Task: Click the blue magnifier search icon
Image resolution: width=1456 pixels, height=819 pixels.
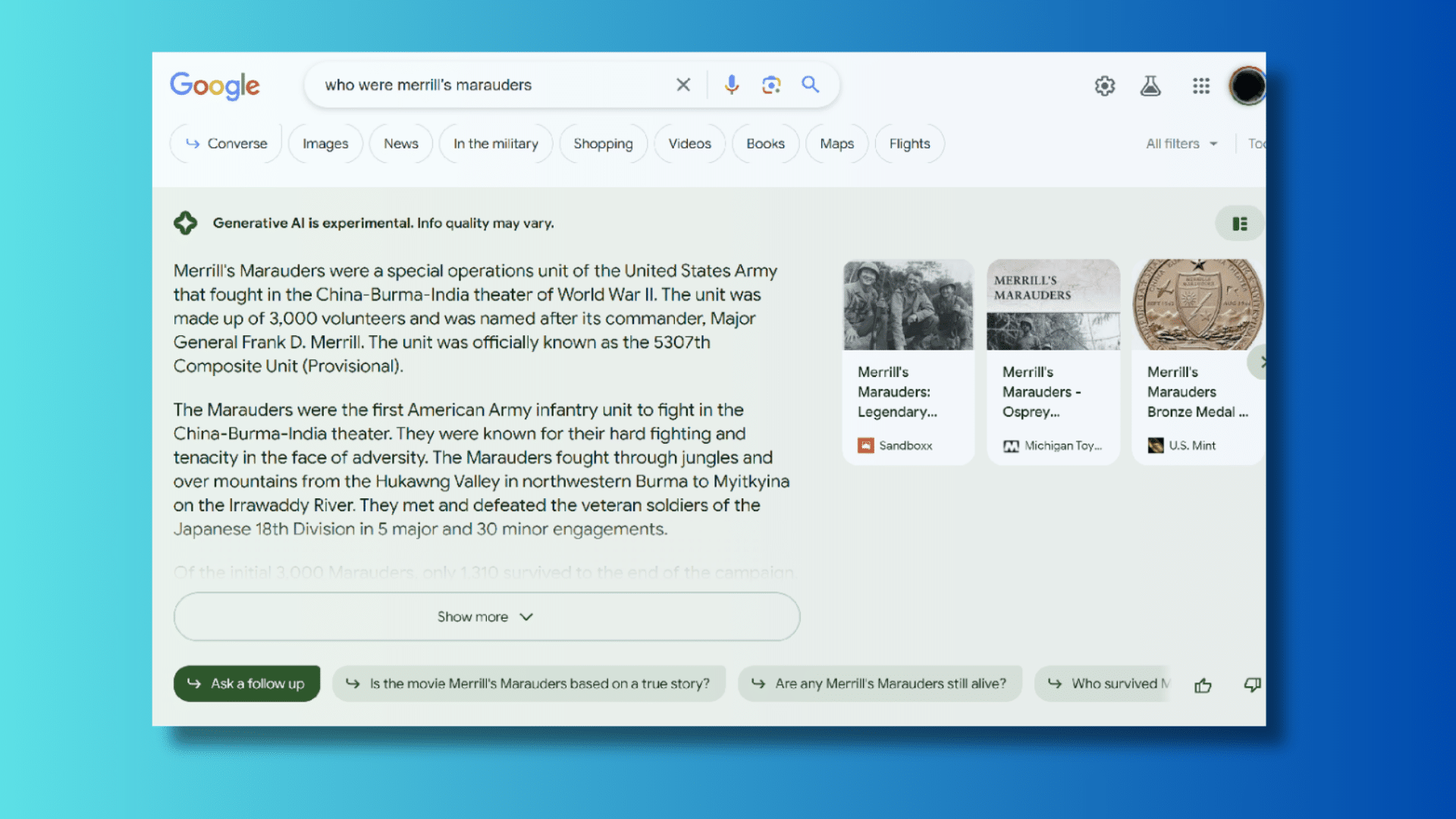Action: [x=810, y=85]
